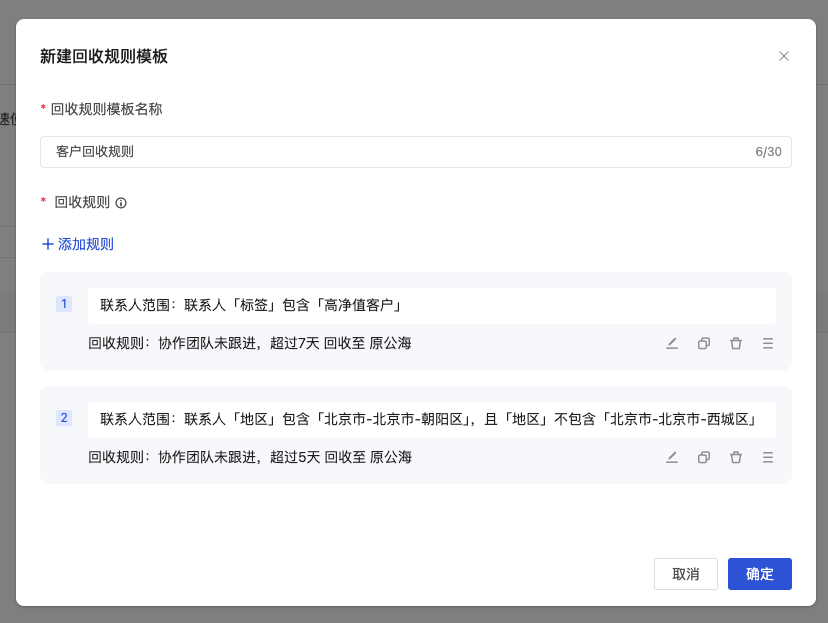Copy rule 2 using the duplicate icon

click(x=704, y=457)
